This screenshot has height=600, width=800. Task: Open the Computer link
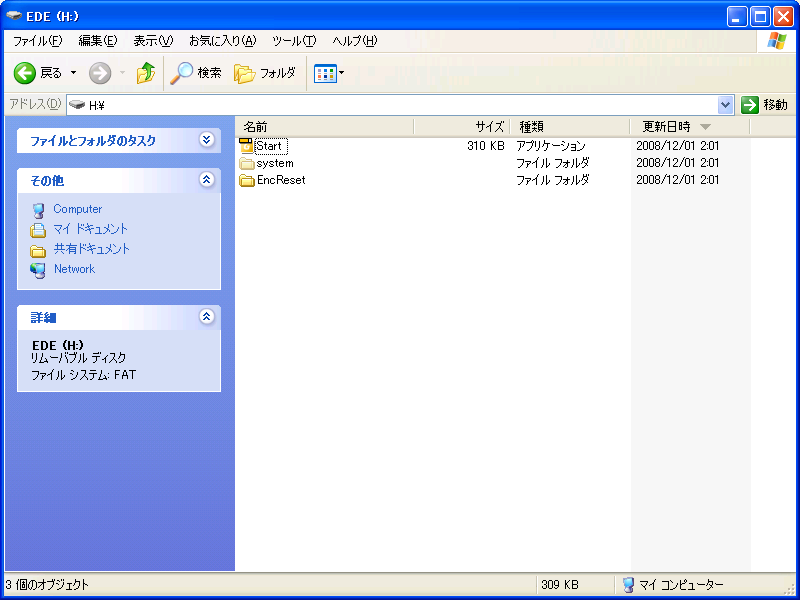pos(78,209)
